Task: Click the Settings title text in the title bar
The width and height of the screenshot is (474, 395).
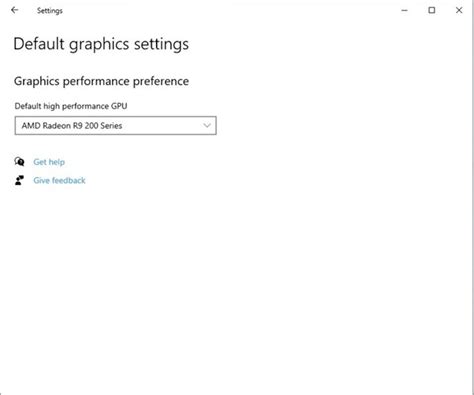Action: pos(50,11)
